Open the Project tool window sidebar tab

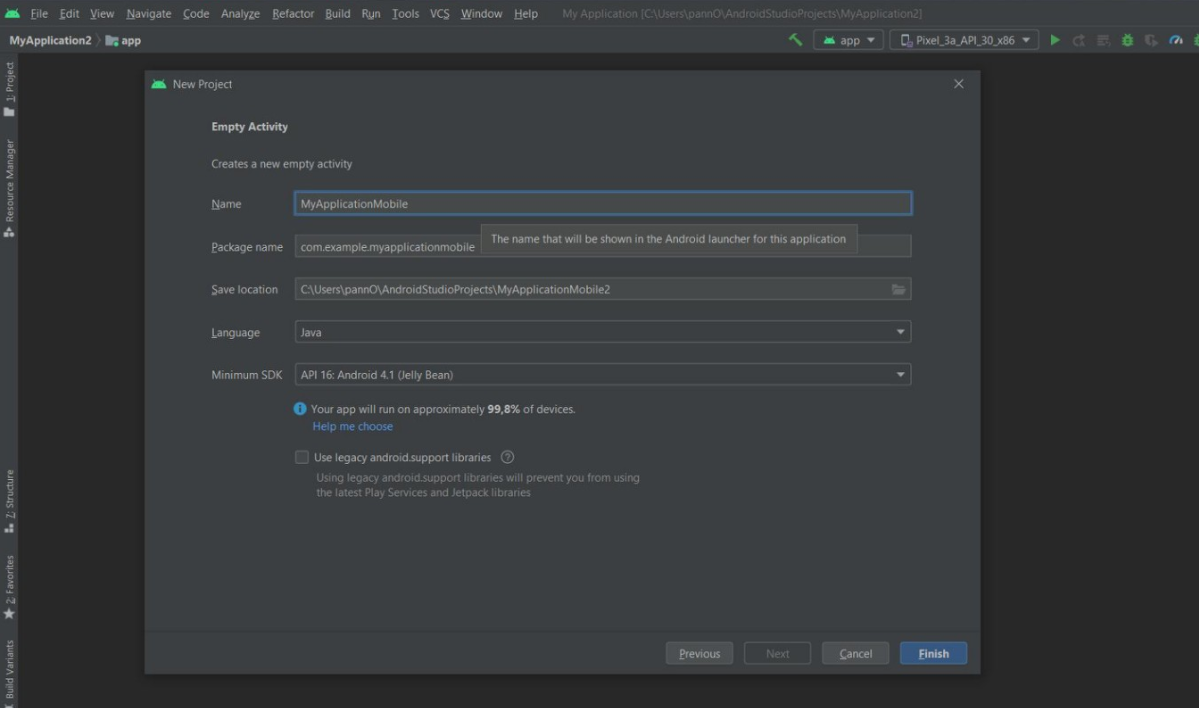[x=9, y=88]
